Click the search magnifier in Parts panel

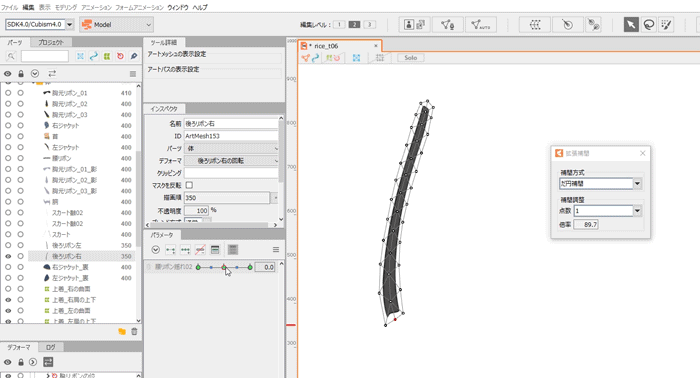[11, 56]
